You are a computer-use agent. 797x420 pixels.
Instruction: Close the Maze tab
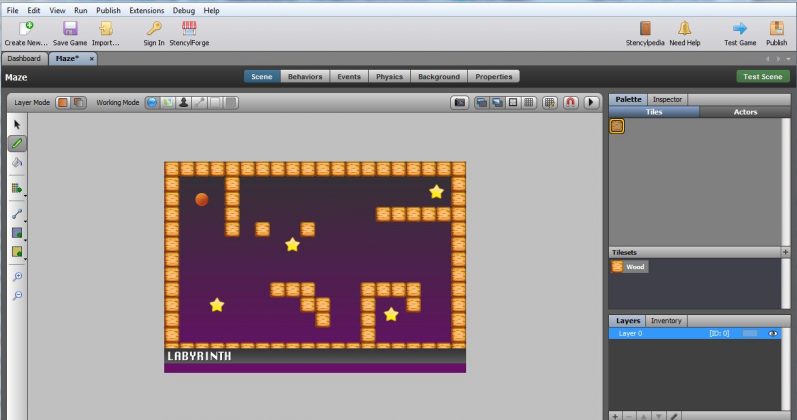coord(91,59)
